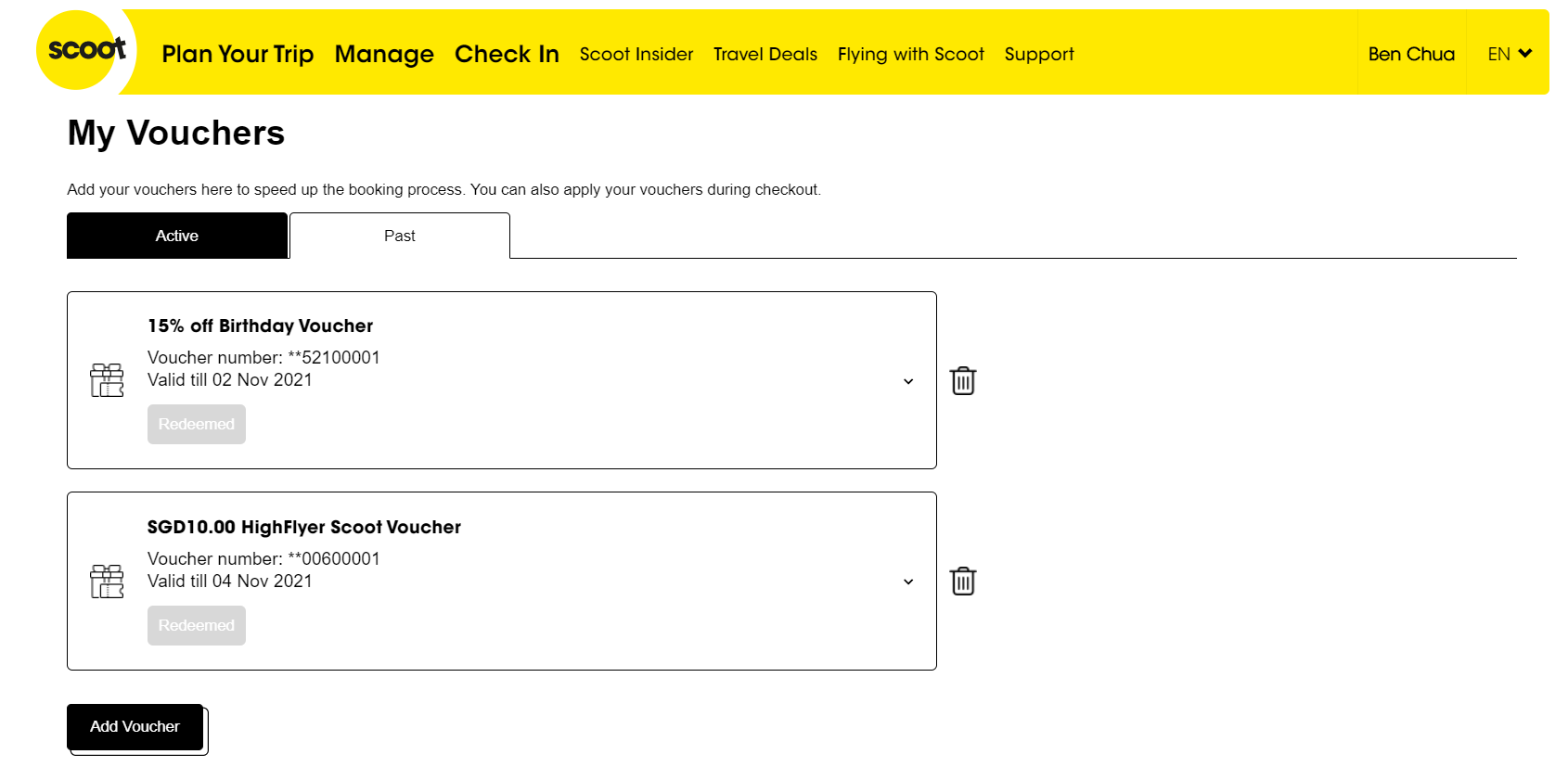Go to Scoot Insider
Screen dimensions: 1568x767
coord(636,54)
